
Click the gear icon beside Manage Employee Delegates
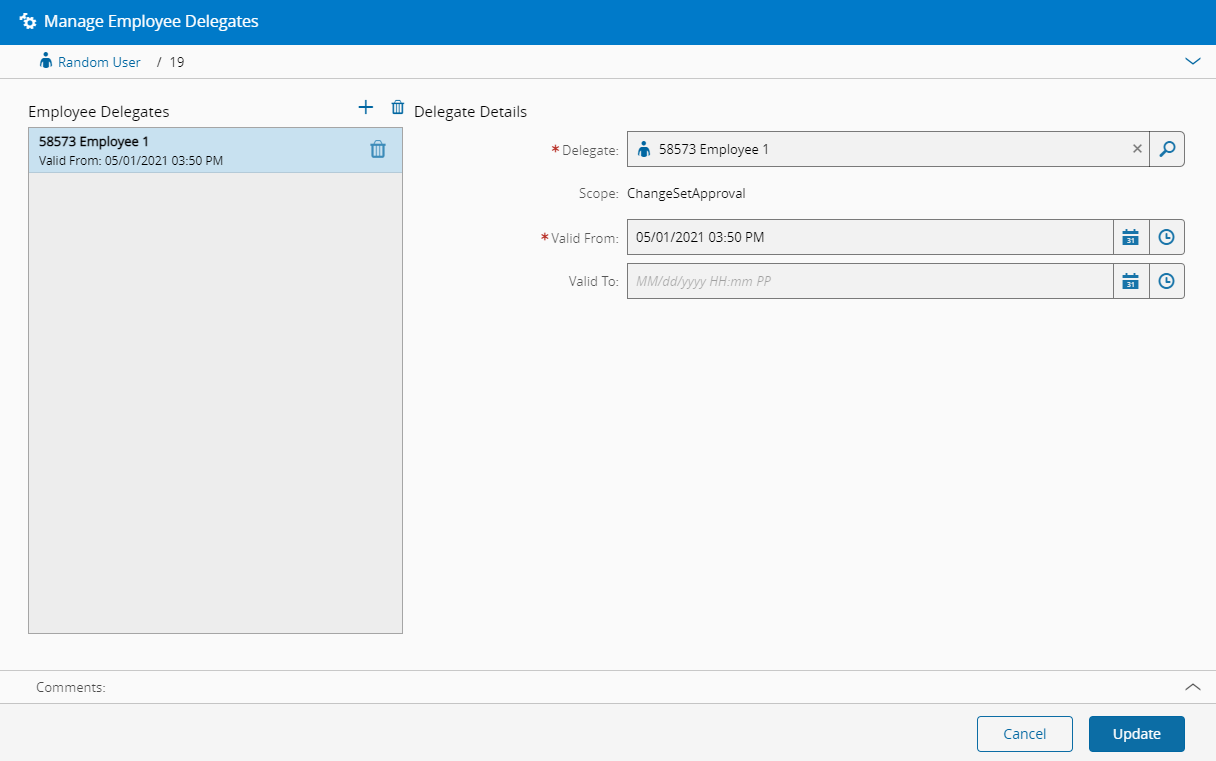pos(28,22)
